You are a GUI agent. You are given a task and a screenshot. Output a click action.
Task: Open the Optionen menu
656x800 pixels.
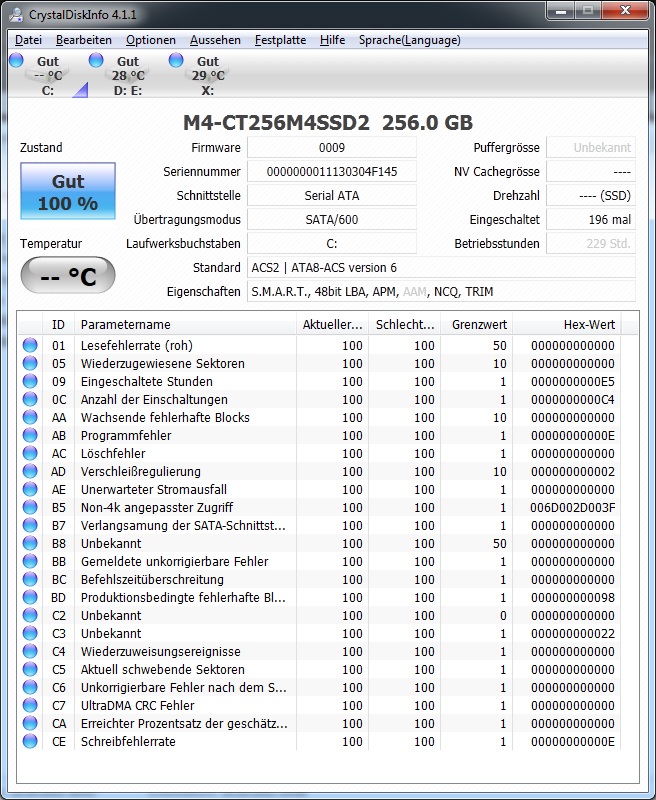point(150,40)
